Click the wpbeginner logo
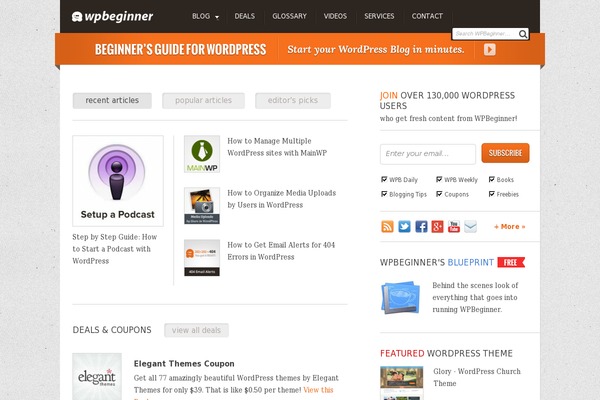Image resolution: width=600 pixels, height=400 pixels. (112, 16)
